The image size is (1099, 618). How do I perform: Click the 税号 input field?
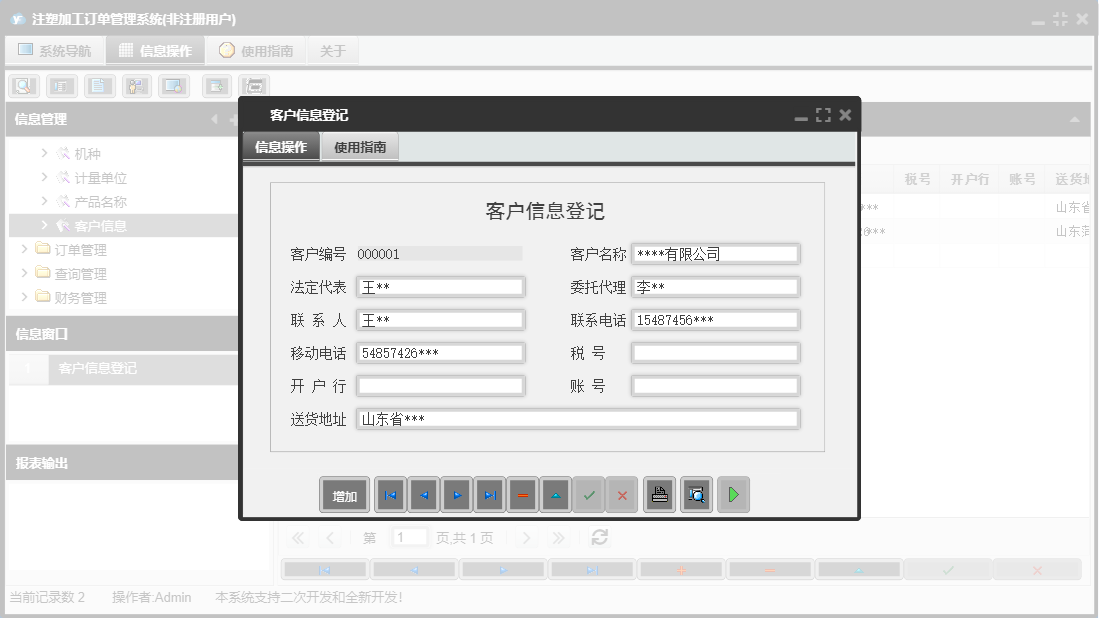pos(715,352)
